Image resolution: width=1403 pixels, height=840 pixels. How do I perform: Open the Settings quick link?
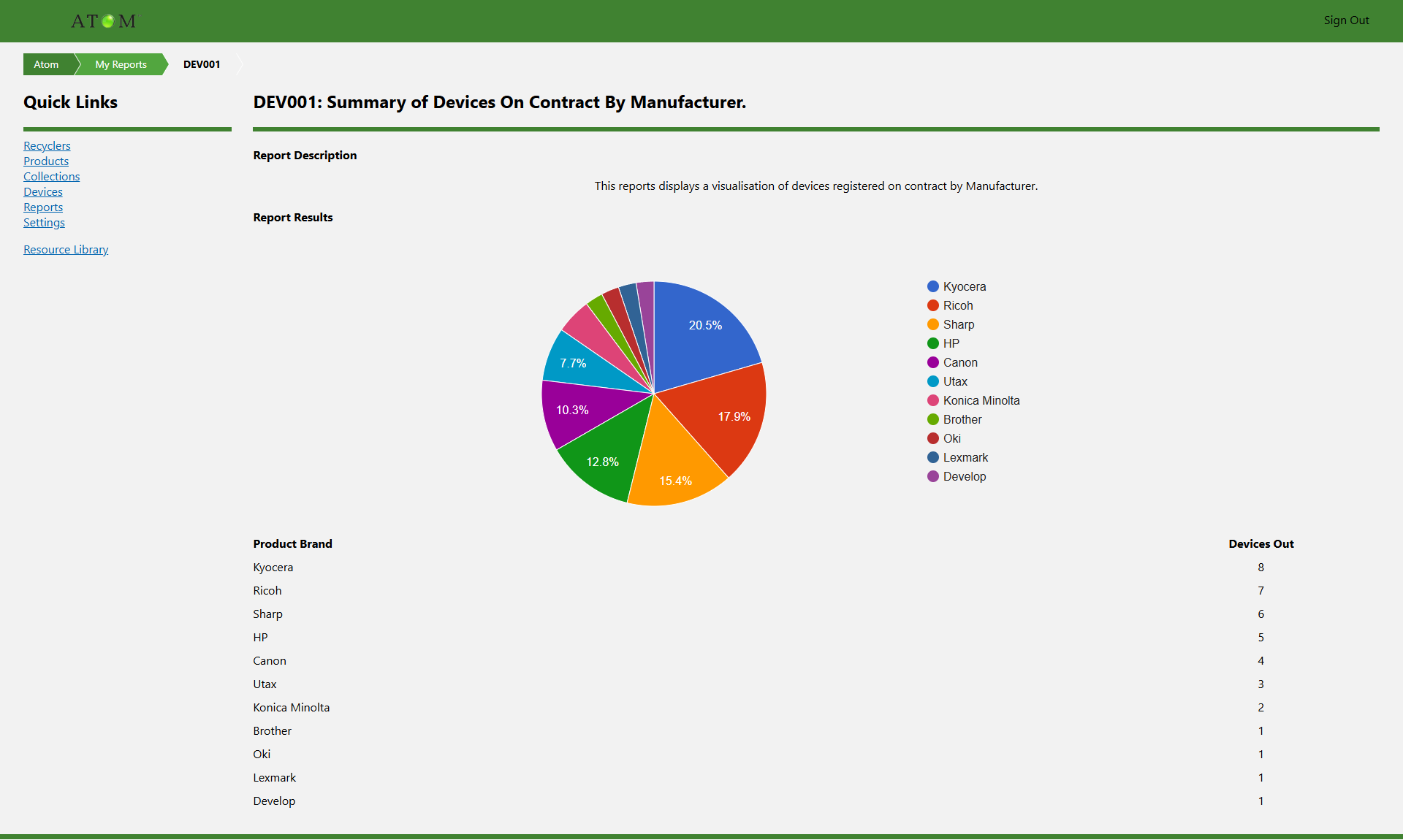point(44,223)
